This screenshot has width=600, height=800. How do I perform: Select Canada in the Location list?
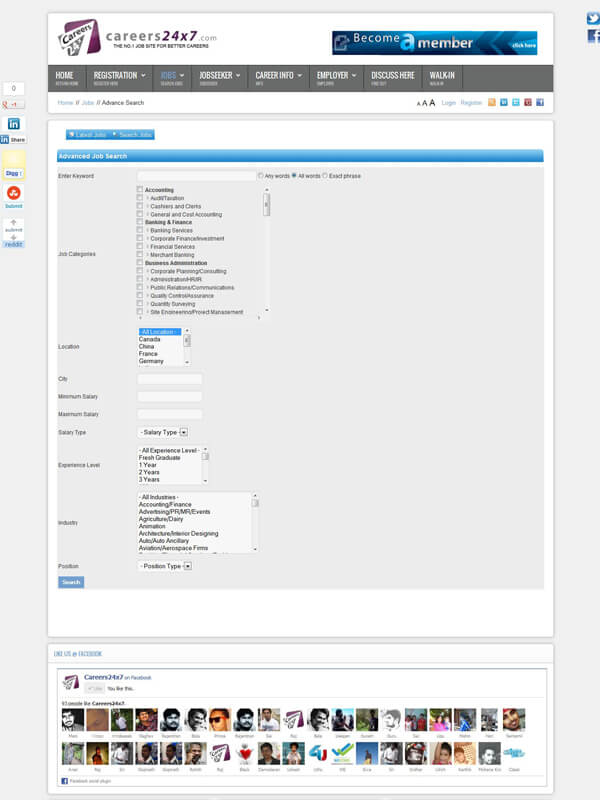[x=150, y=339]
